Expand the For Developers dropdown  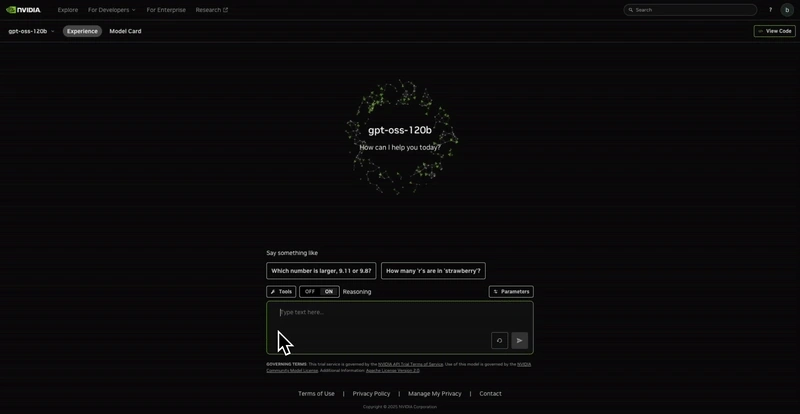pos(112,10)
